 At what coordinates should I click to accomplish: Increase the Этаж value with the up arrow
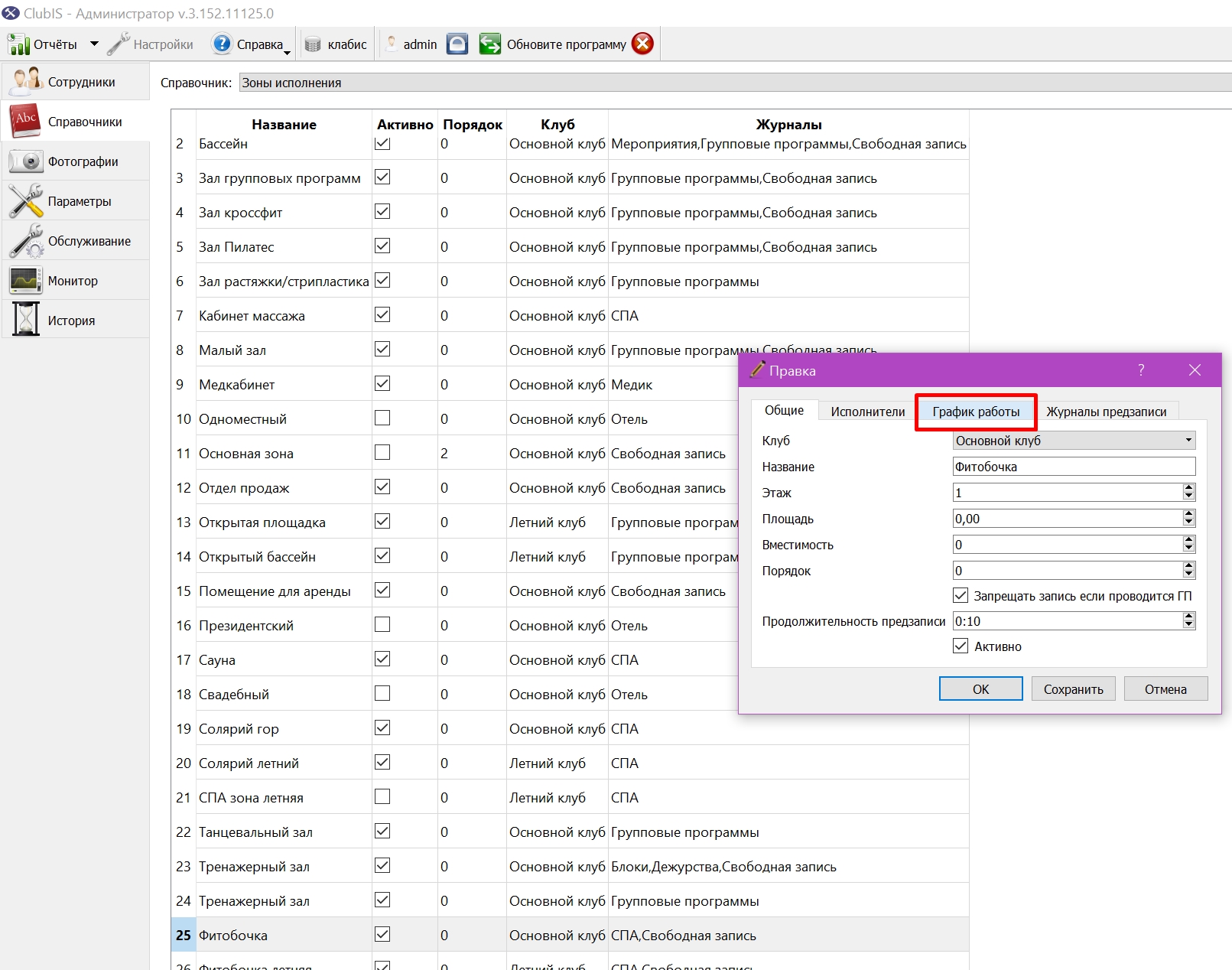1188,488
